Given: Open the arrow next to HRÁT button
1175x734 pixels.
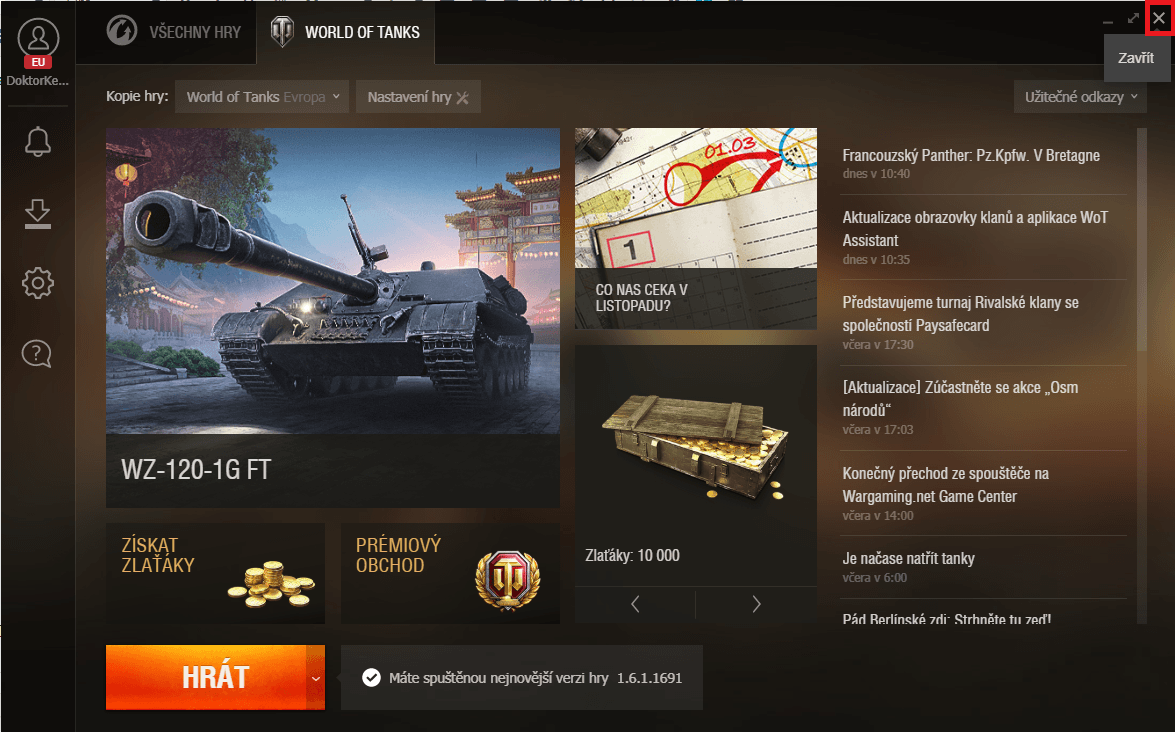Looking at the screenshot, I should (315, 678).
